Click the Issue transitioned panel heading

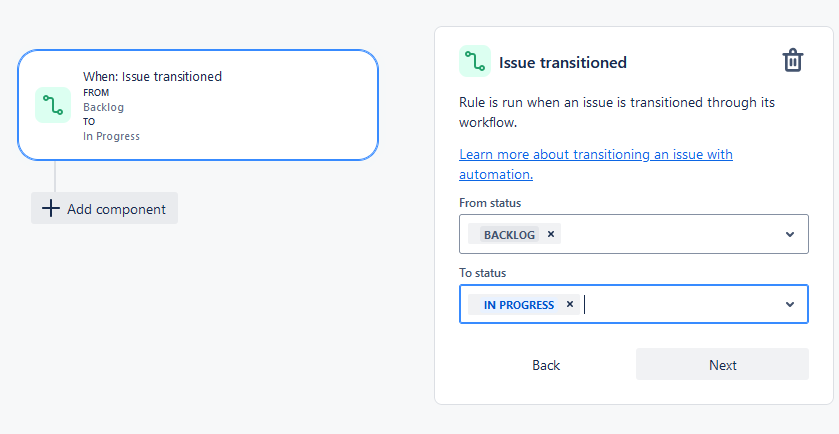pos(563,62)
